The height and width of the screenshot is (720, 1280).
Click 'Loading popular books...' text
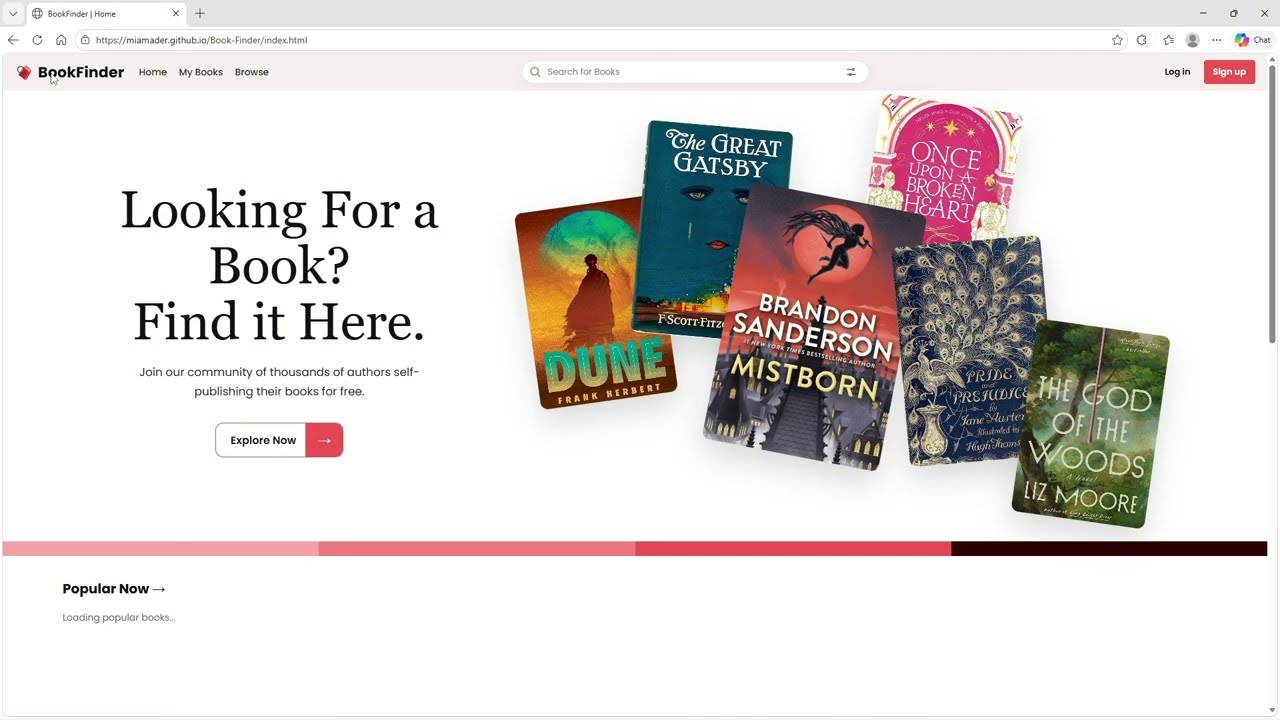click(118, 618)
